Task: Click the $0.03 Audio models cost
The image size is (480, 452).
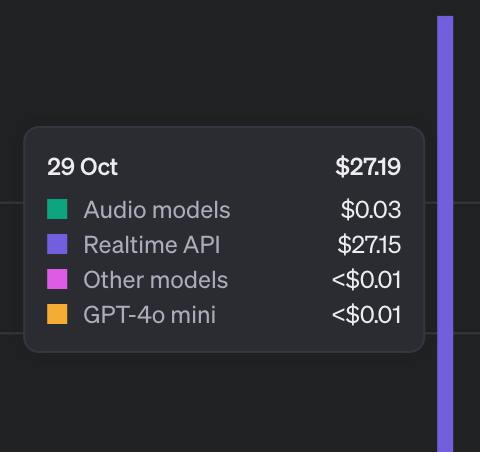Action: pos(371,210)
